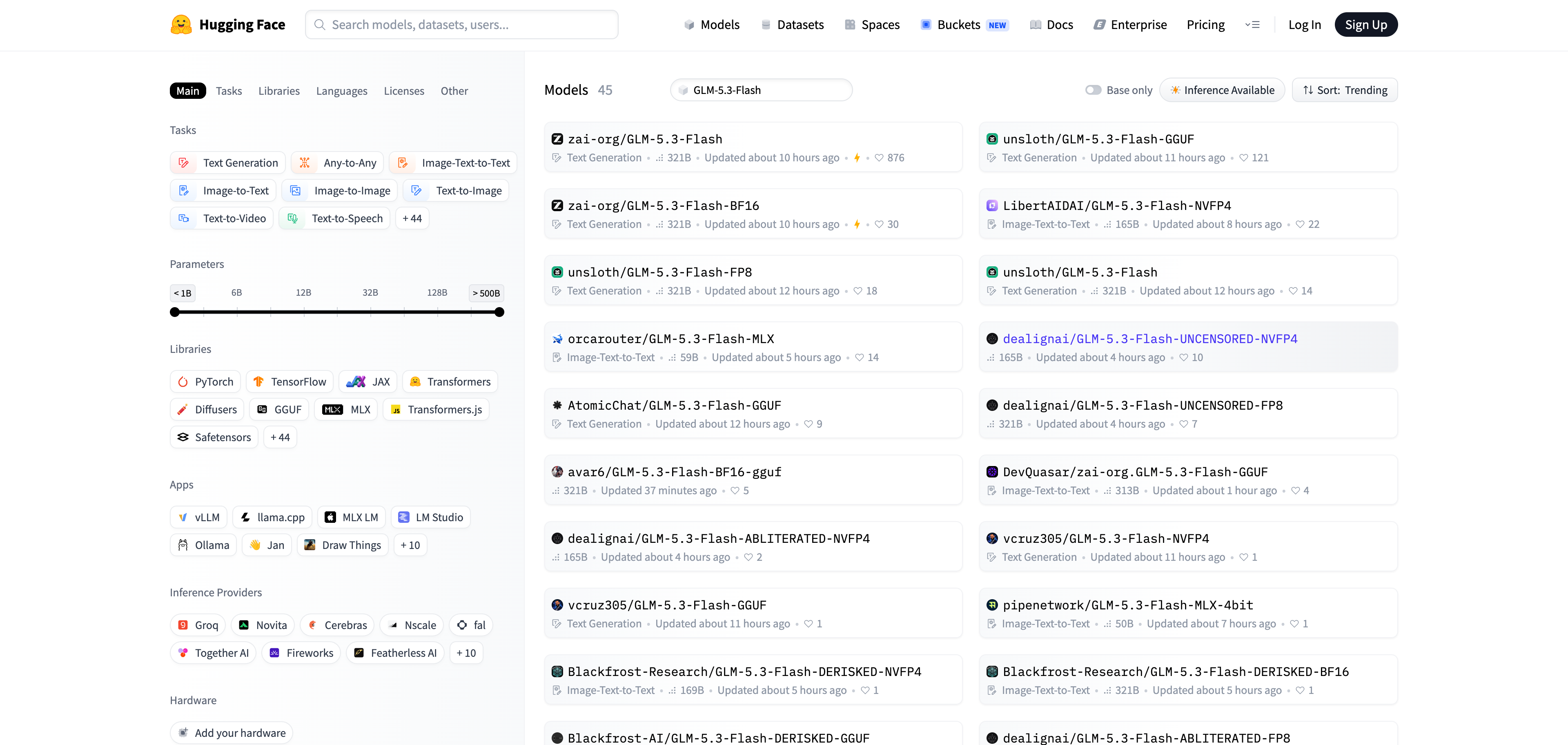Select the 32B mark on Parameters slider
The image size is (1568, 745).
click(x=370, y=293)
